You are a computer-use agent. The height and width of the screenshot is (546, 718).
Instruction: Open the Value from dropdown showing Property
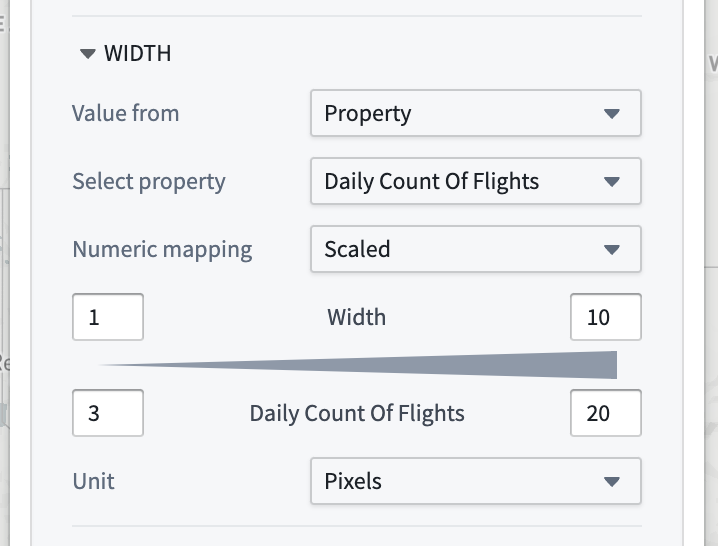coord(476,113)
